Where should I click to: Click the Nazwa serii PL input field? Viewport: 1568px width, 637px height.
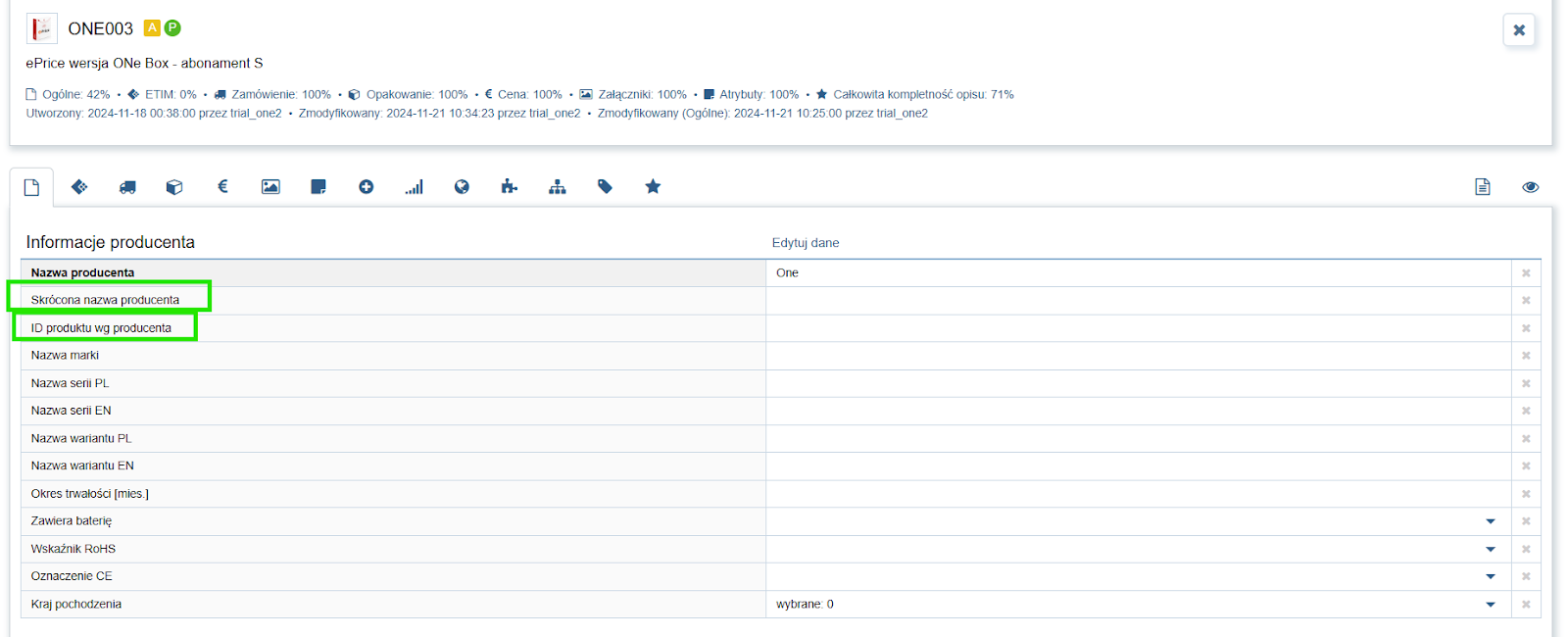1139,383
